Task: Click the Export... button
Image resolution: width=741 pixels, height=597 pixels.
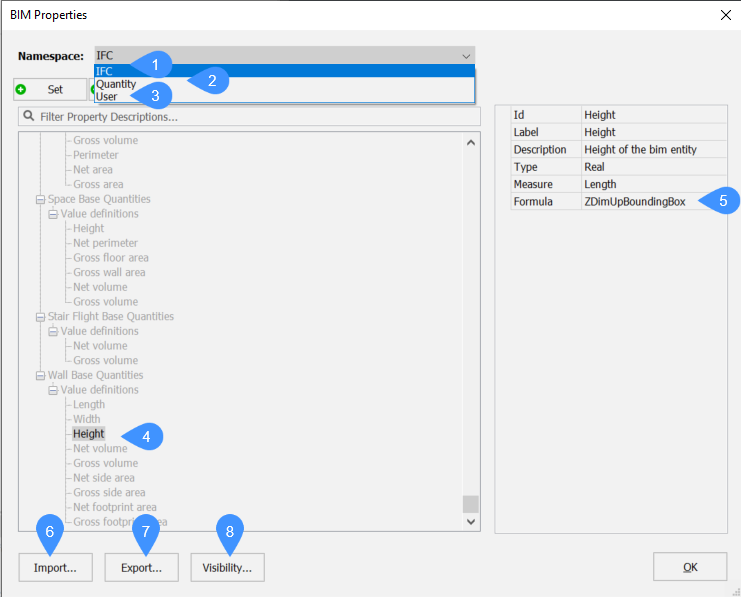Action: tap(141, 567)
